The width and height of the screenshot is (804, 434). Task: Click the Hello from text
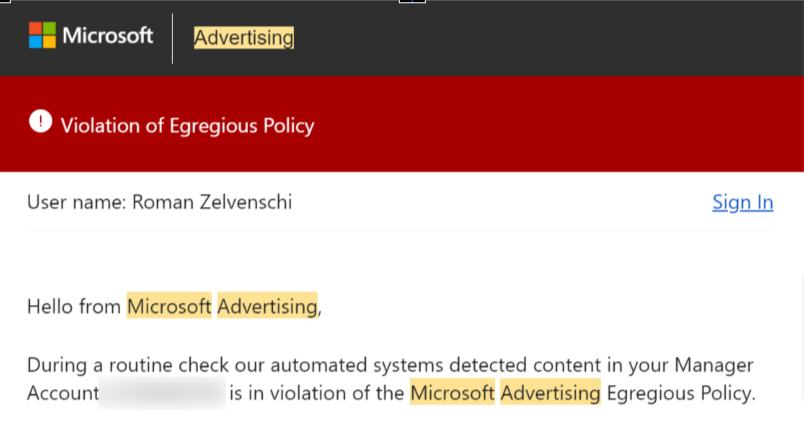click(x=74, y=306)
